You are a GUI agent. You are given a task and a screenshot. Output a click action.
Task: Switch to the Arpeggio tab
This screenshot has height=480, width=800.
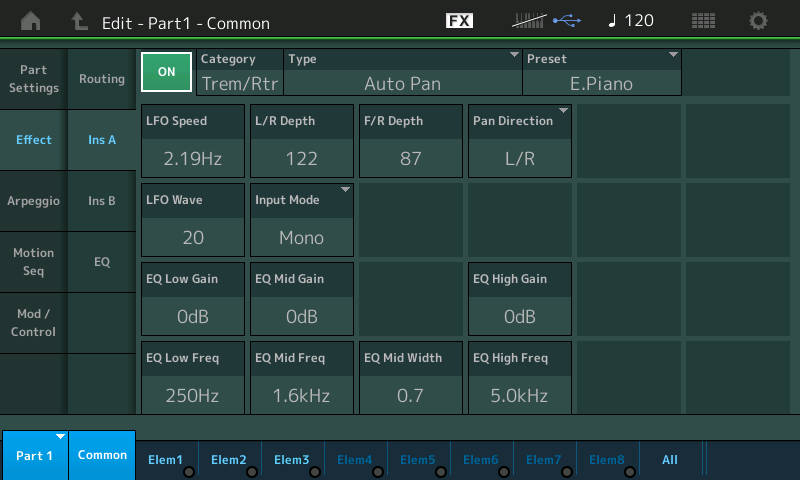click(33, 201)
